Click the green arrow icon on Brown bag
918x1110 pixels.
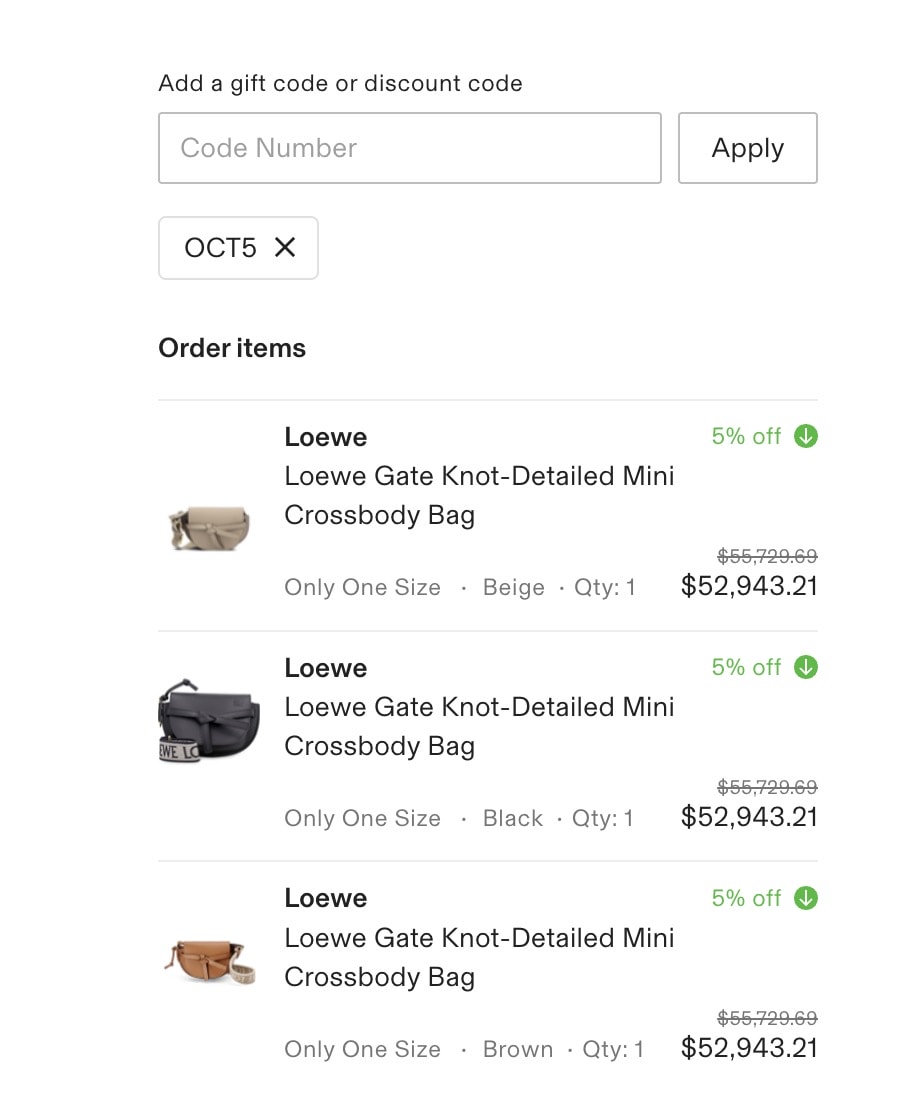805,898
